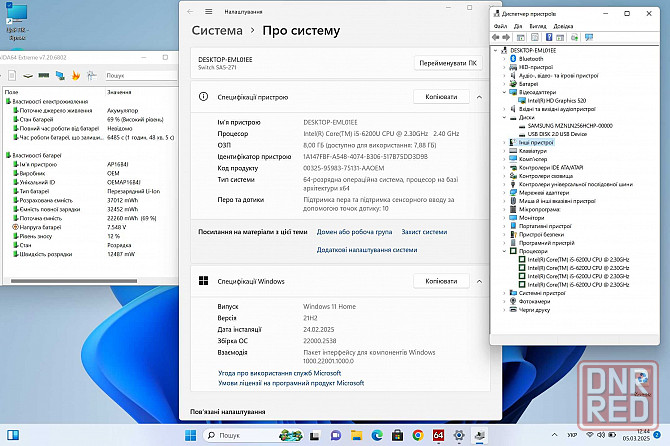Collapse the Специфікації Windows section chevron

pos(479,281)
